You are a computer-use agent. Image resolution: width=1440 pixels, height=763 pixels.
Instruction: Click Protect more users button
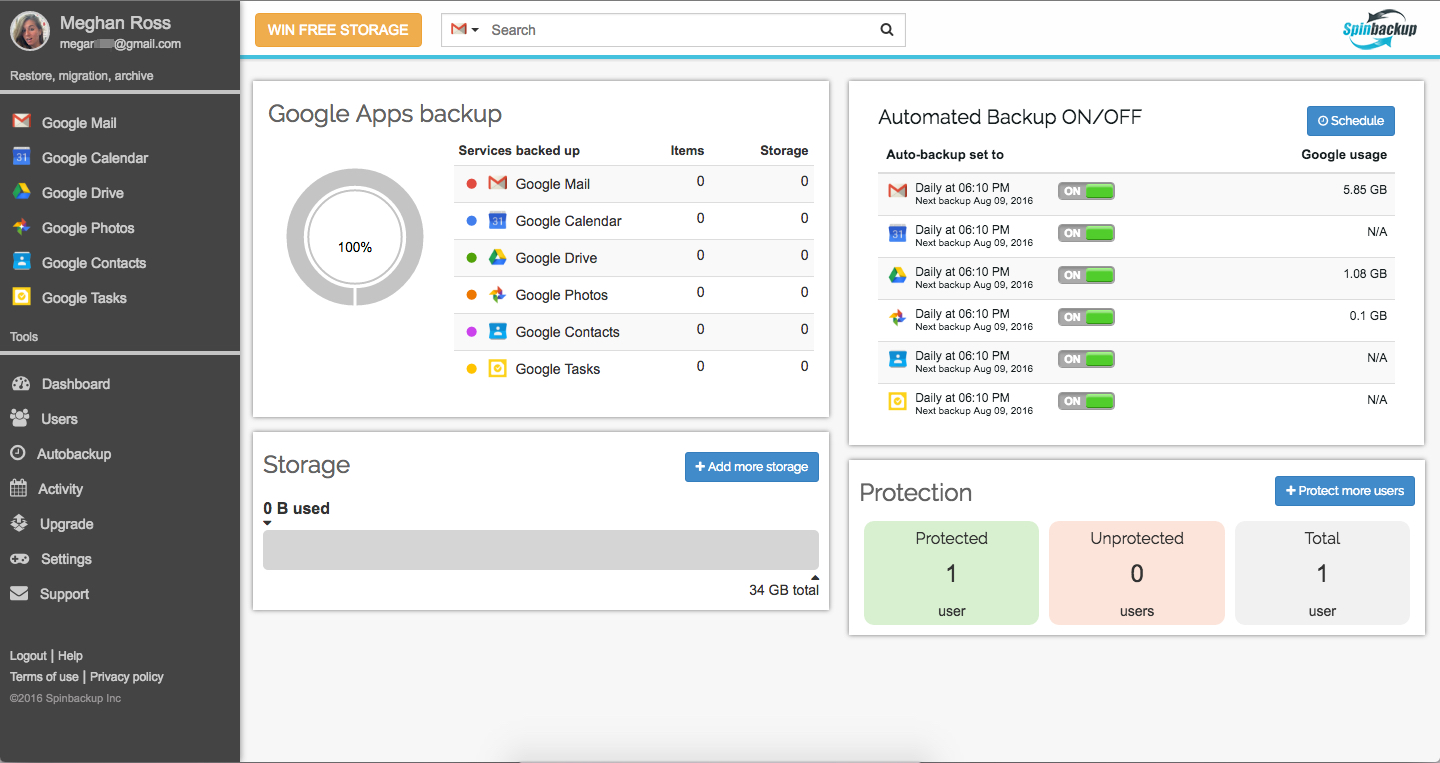(1344, 491)
